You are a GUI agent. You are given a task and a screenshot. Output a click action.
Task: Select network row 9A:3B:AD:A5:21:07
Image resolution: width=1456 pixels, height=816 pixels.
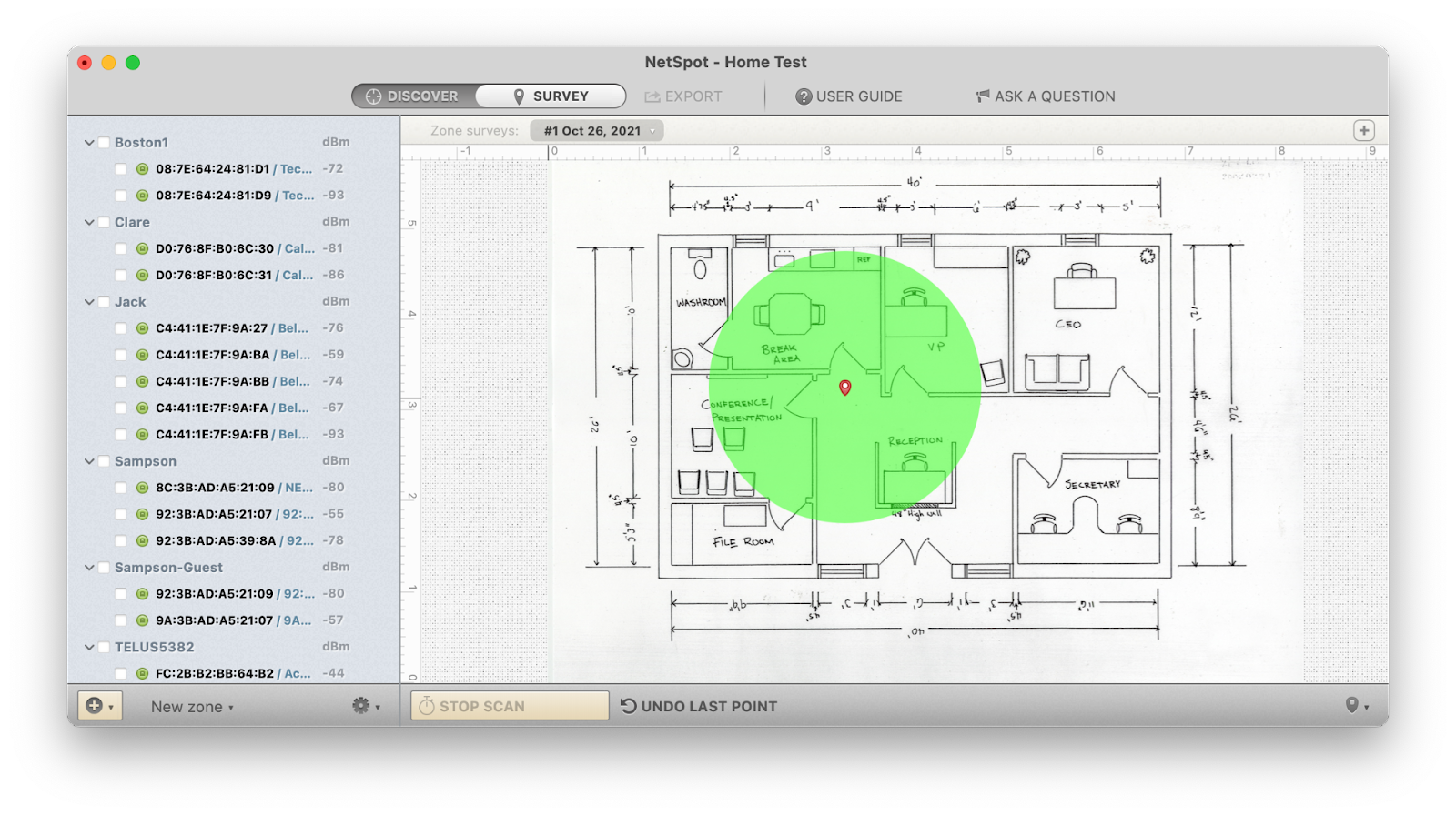tap(234, 620)
